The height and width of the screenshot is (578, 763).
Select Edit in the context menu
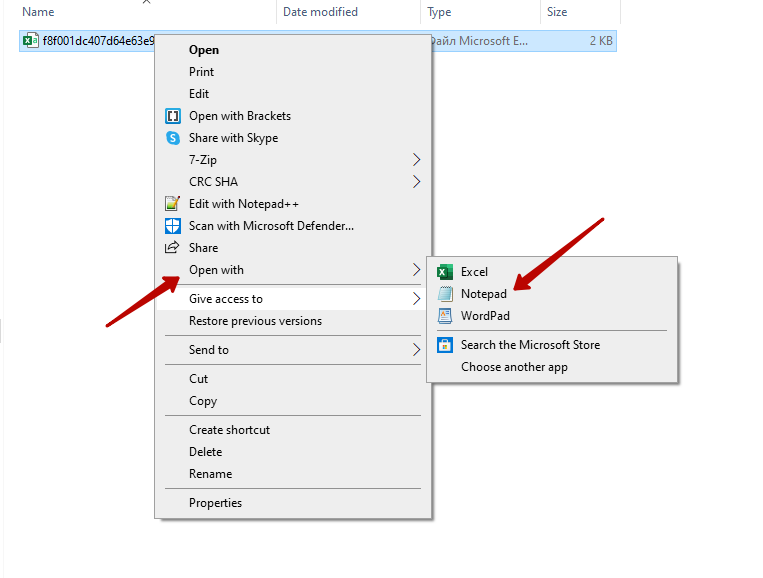pos(293,93)
